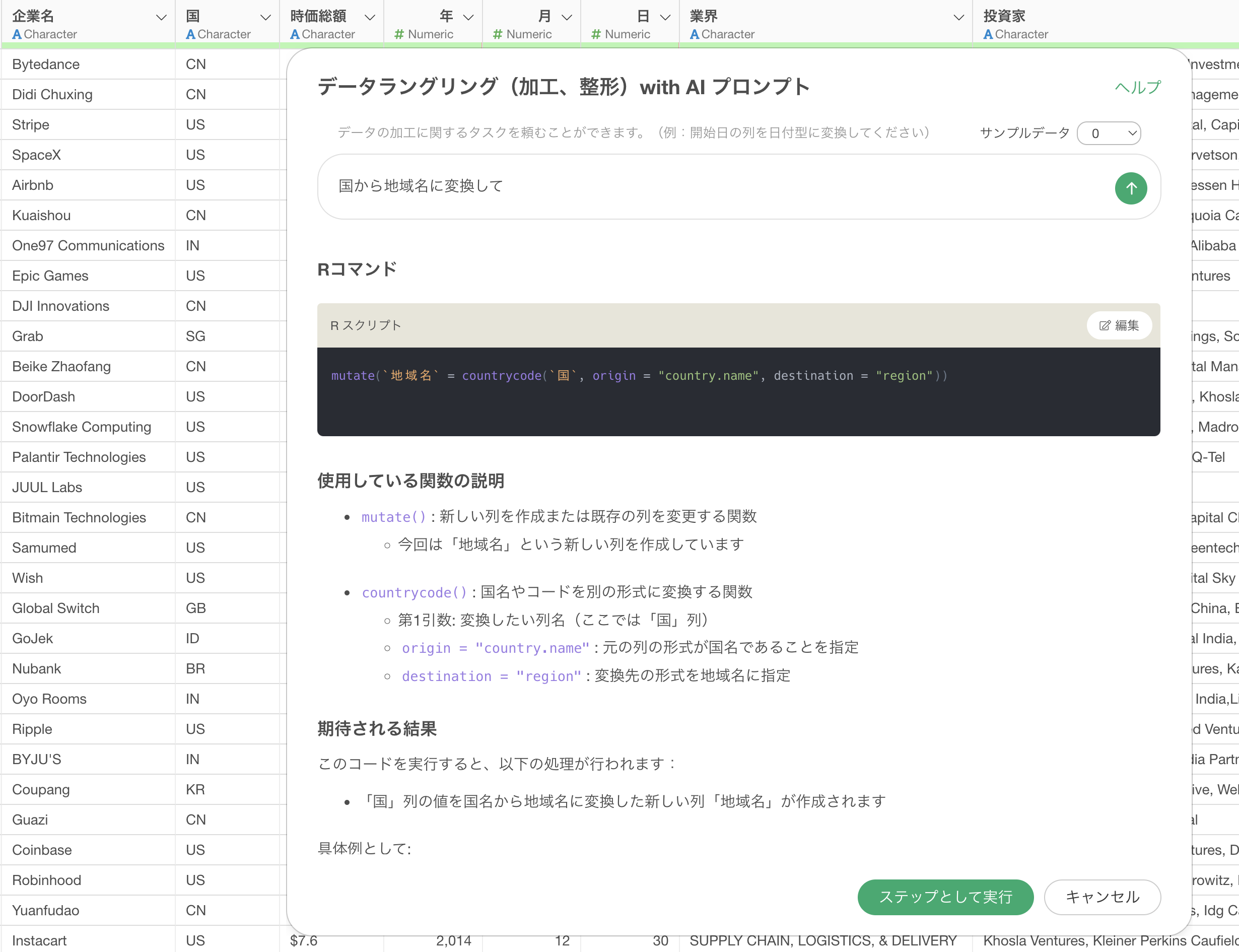The image size is (1239, 952).
Task: Select the Samumed cell
Action: (x=88, y=548)
